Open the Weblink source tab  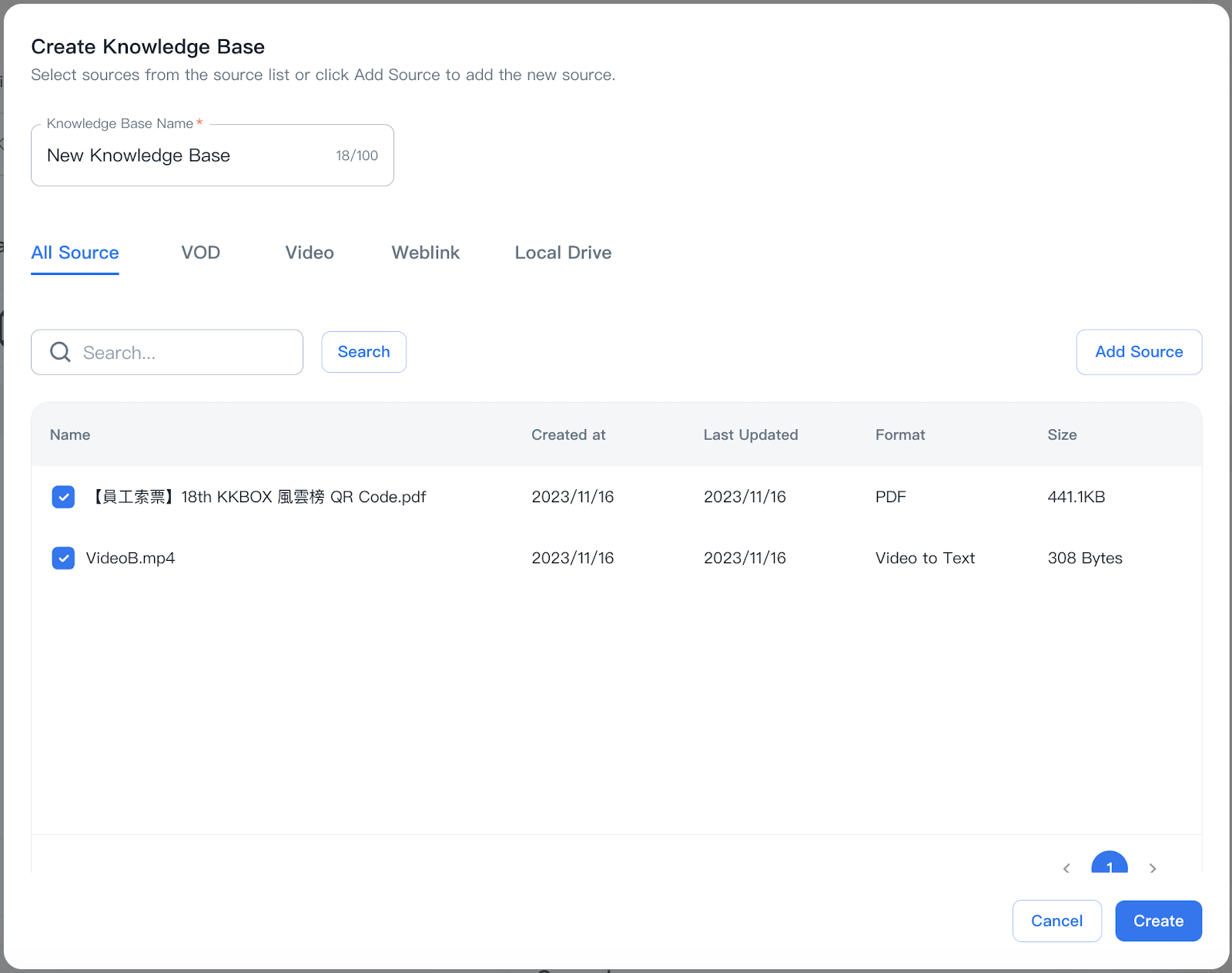(425, 253)
